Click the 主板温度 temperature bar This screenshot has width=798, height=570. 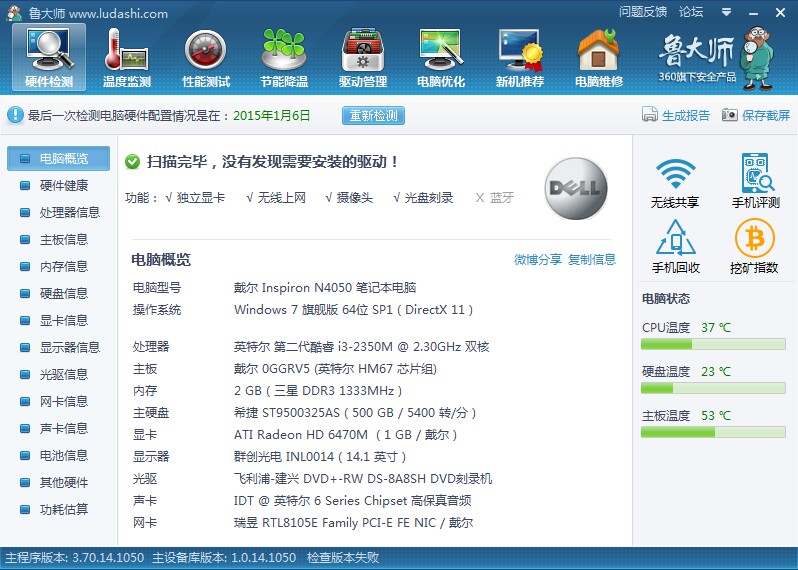click(x=713, y=432)
